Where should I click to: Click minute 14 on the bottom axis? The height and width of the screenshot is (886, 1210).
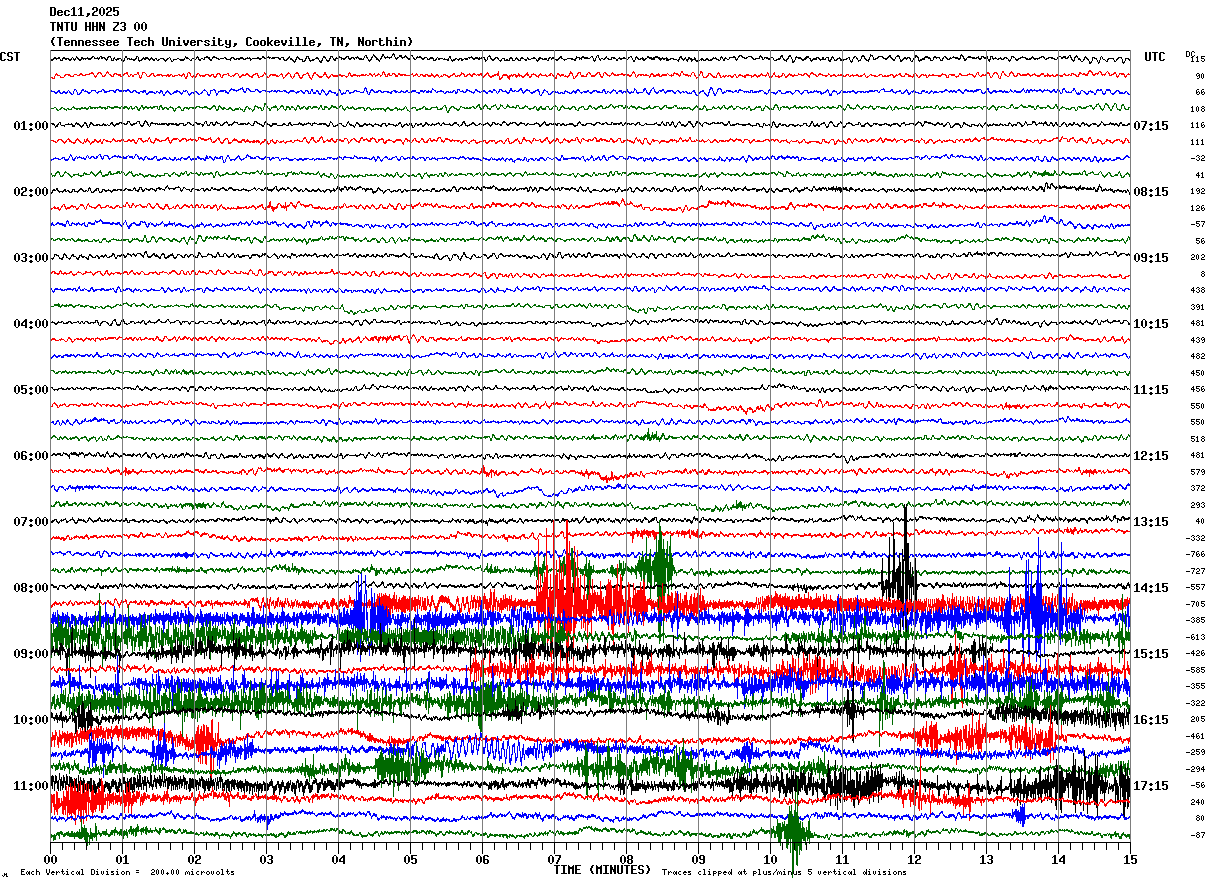coord(1059,859)
